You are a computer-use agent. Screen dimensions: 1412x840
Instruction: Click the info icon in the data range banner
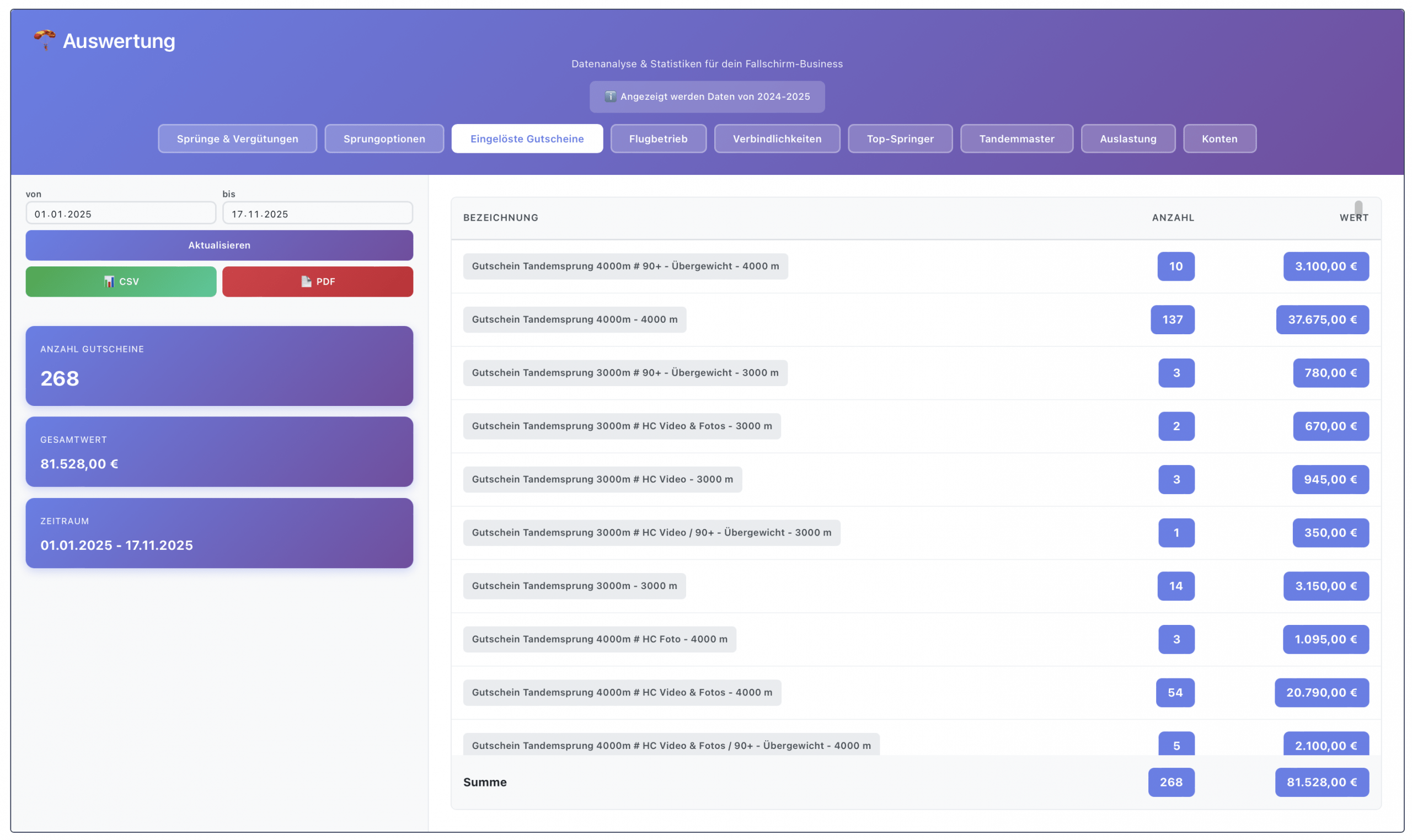[x=609, y=96]
